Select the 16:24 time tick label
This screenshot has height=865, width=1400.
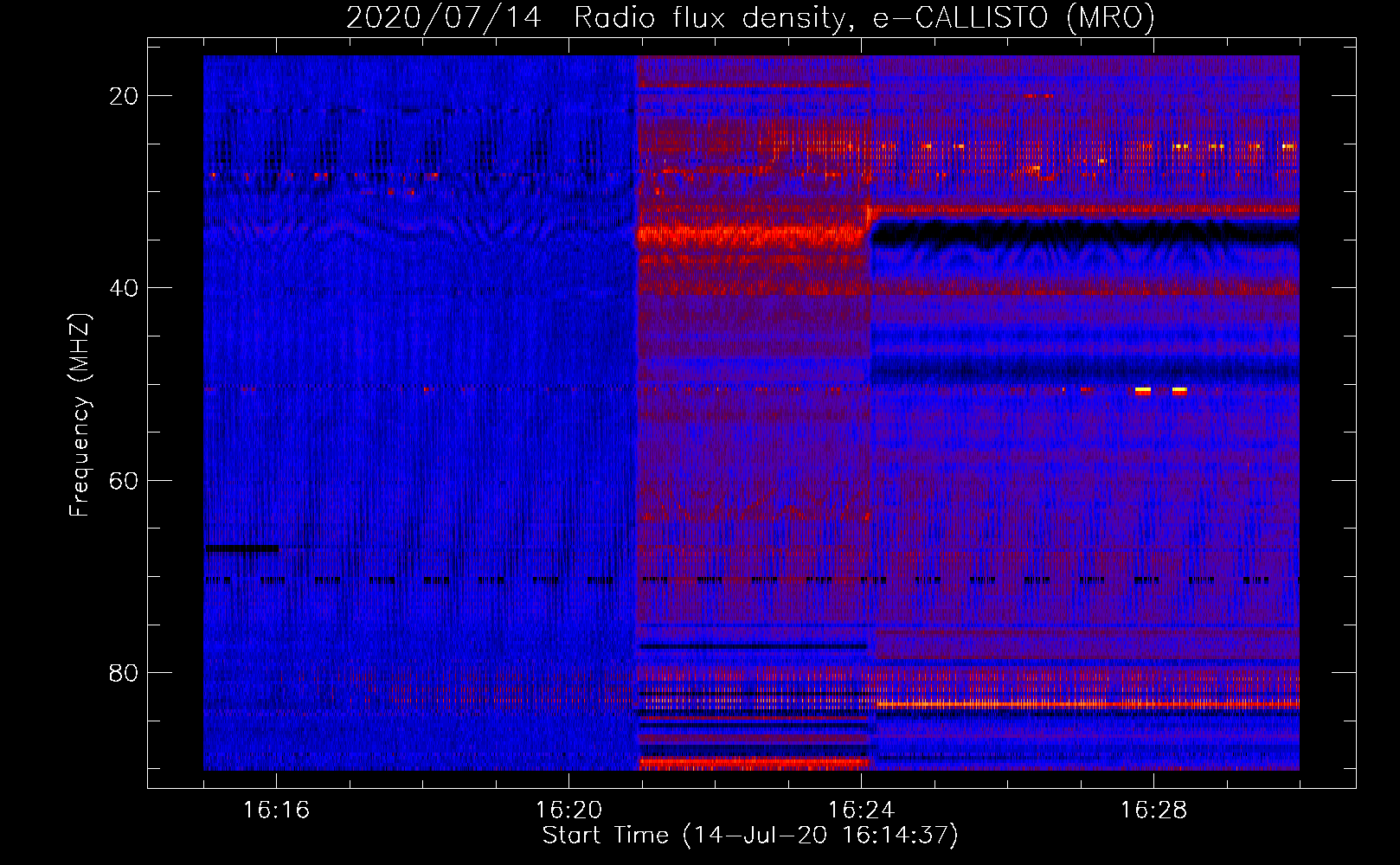click(x=861, y=810)
